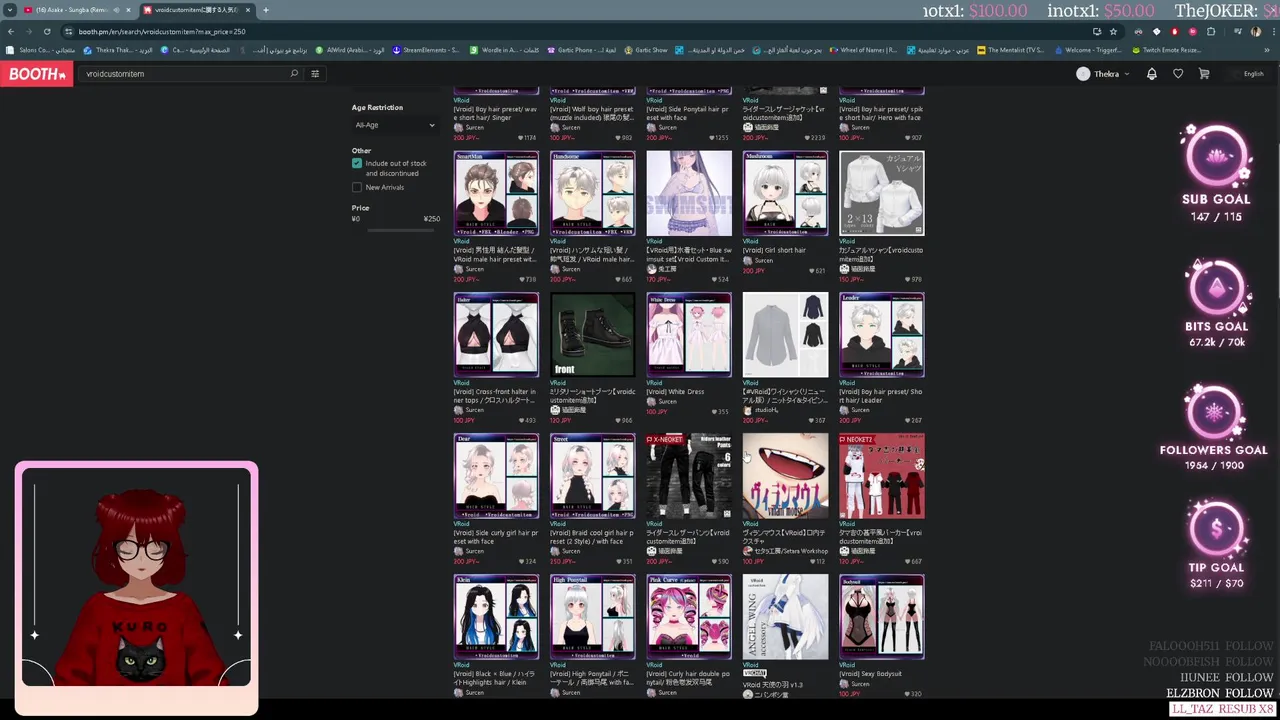Open [Vroid] Cross-front halter inner tops link
The image size is (1280, 720).
[495, 396]
